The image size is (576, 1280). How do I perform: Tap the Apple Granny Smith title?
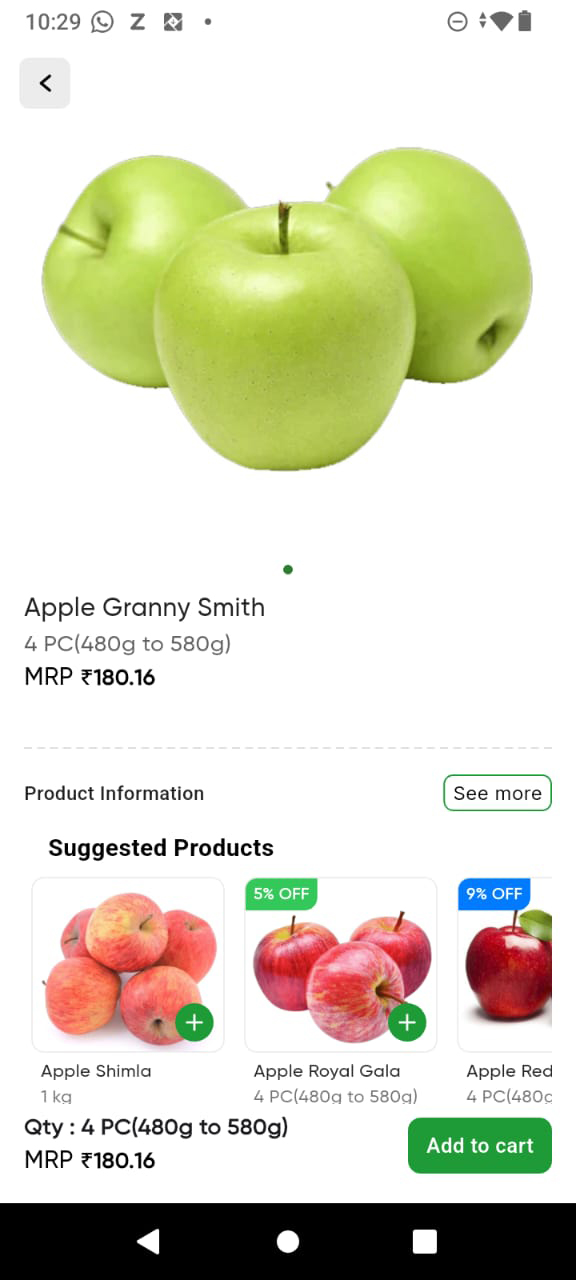145,607
